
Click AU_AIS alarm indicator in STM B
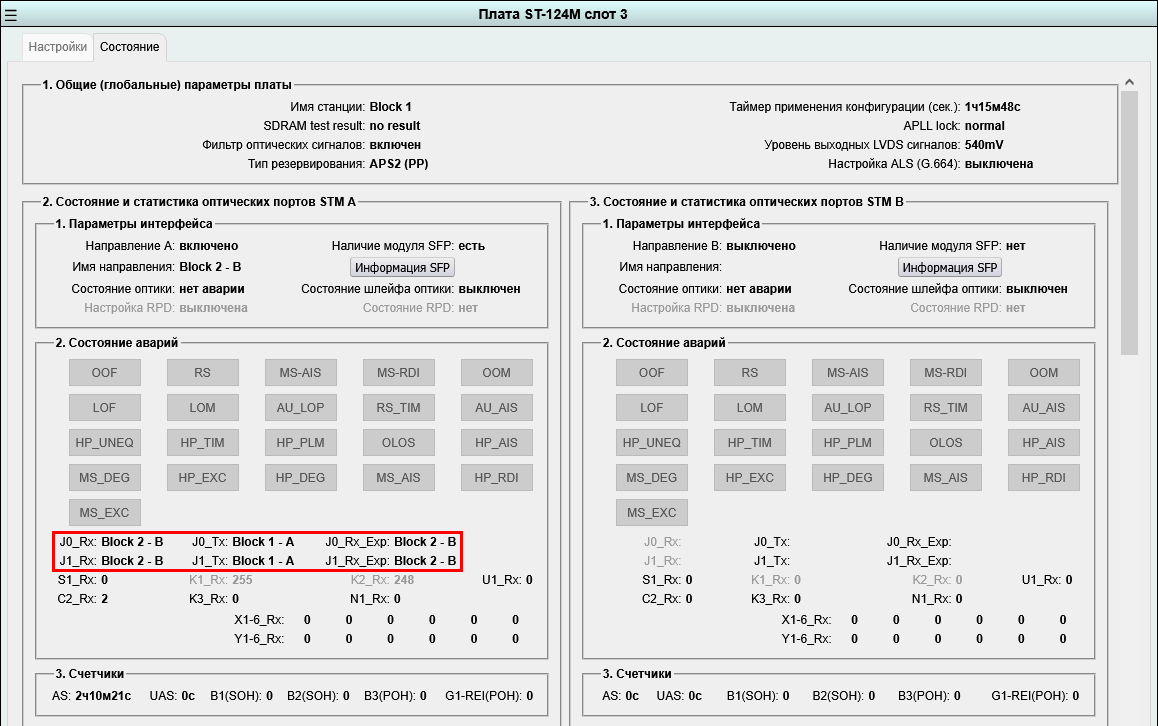pyautogui.click(x=1044, y=408)
